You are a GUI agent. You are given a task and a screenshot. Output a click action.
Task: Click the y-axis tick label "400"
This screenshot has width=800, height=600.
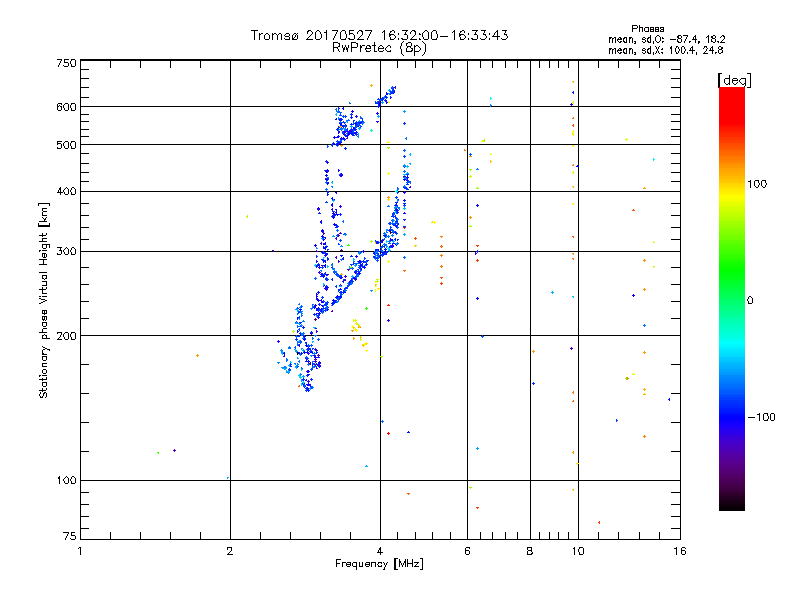tap(66, 191)
